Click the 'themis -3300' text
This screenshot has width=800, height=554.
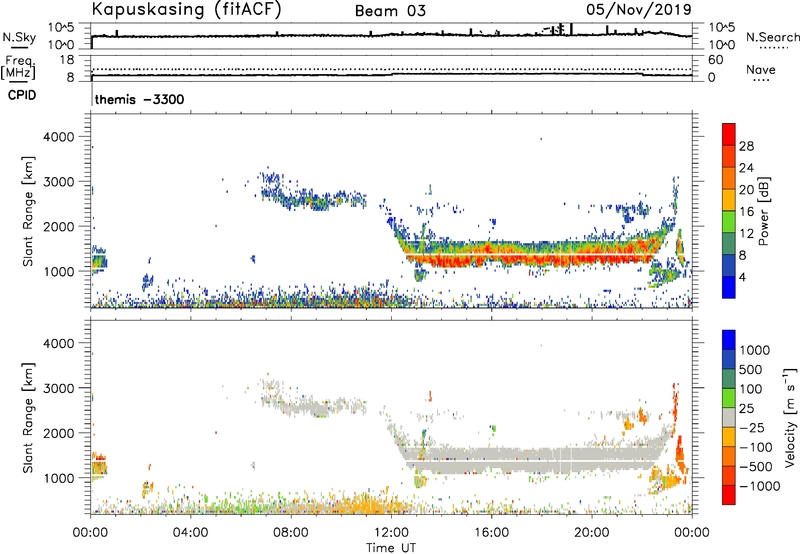139,99
